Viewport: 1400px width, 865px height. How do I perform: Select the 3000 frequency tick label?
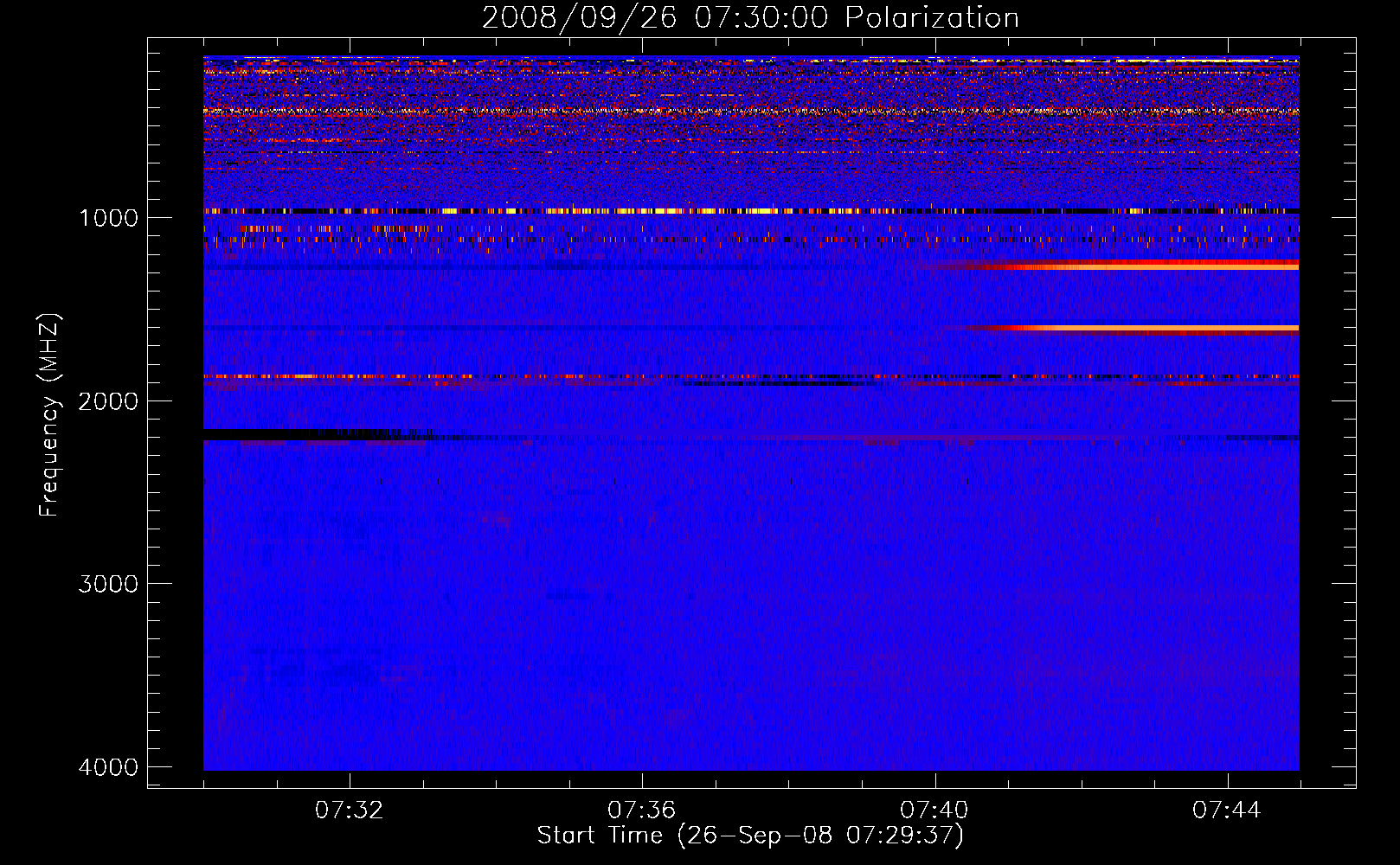108,584
